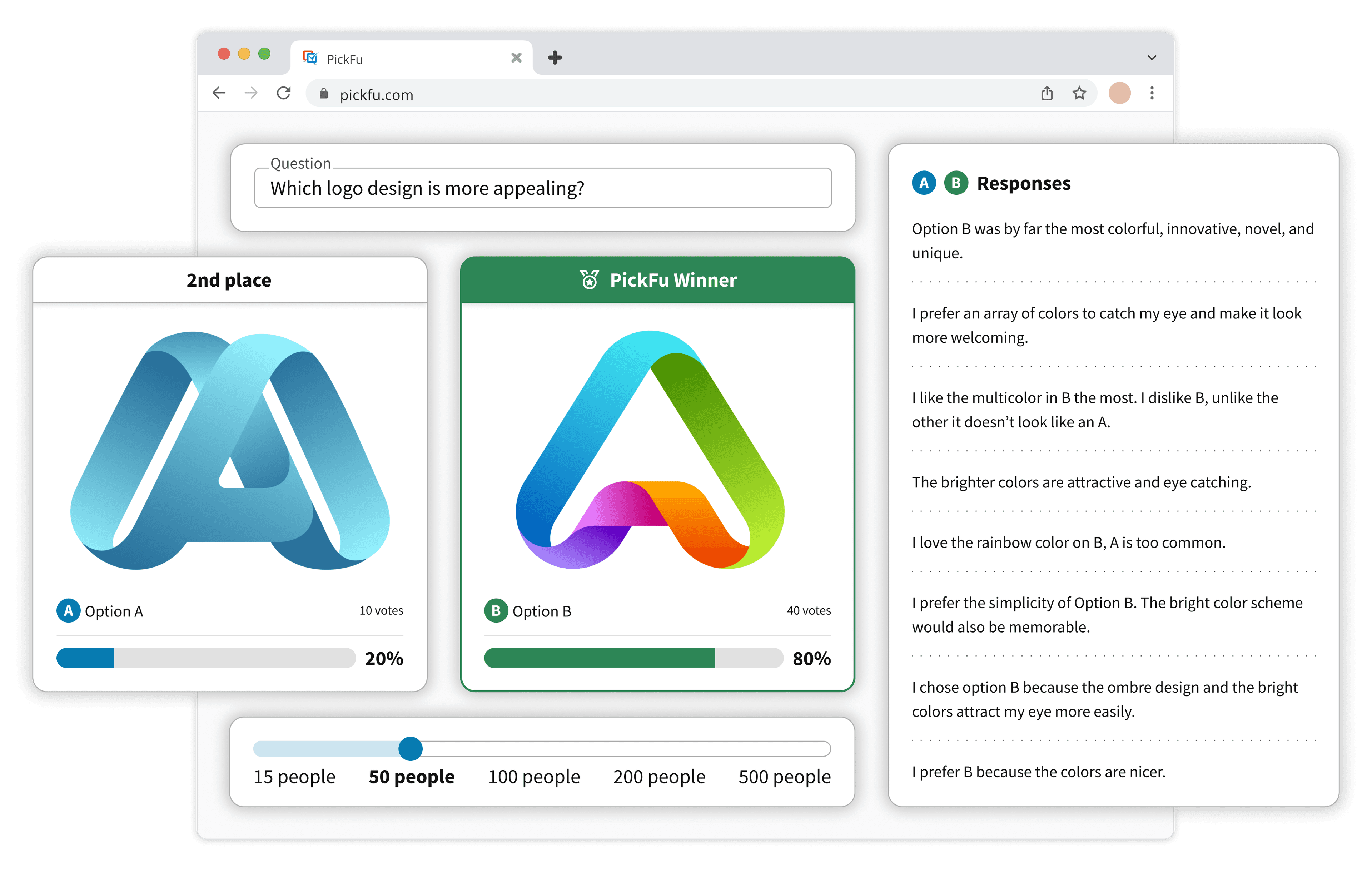This screenshot has height=872, width=1372.
Task: Choose the 500 people audience size
Action: coord(785,777)
